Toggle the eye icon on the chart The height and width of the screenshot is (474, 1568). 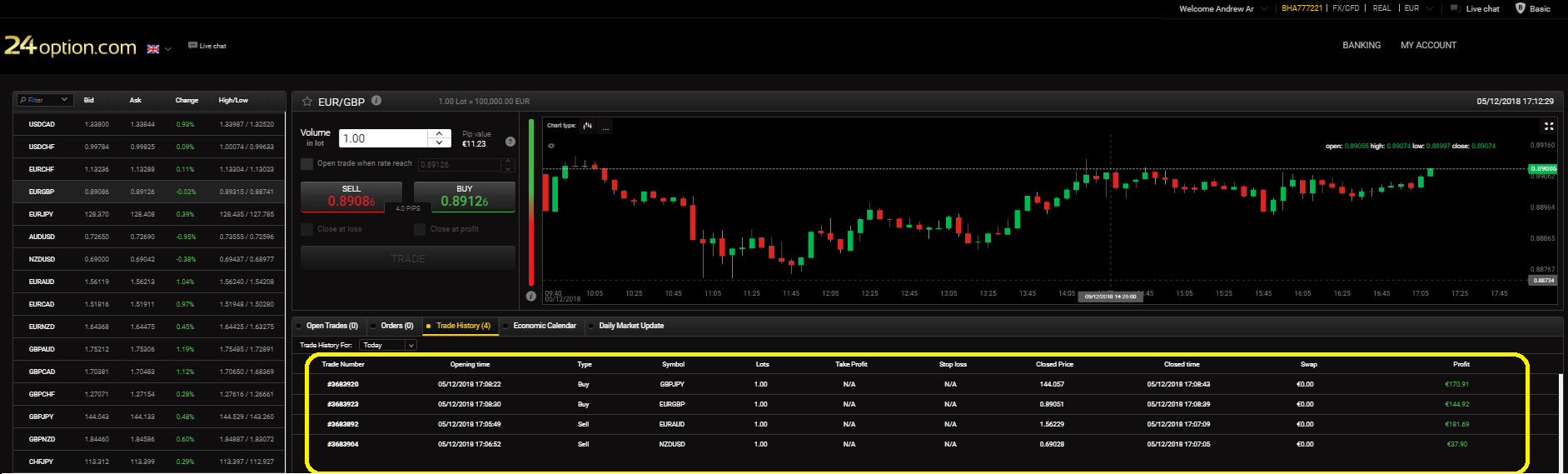click(550, 146)
